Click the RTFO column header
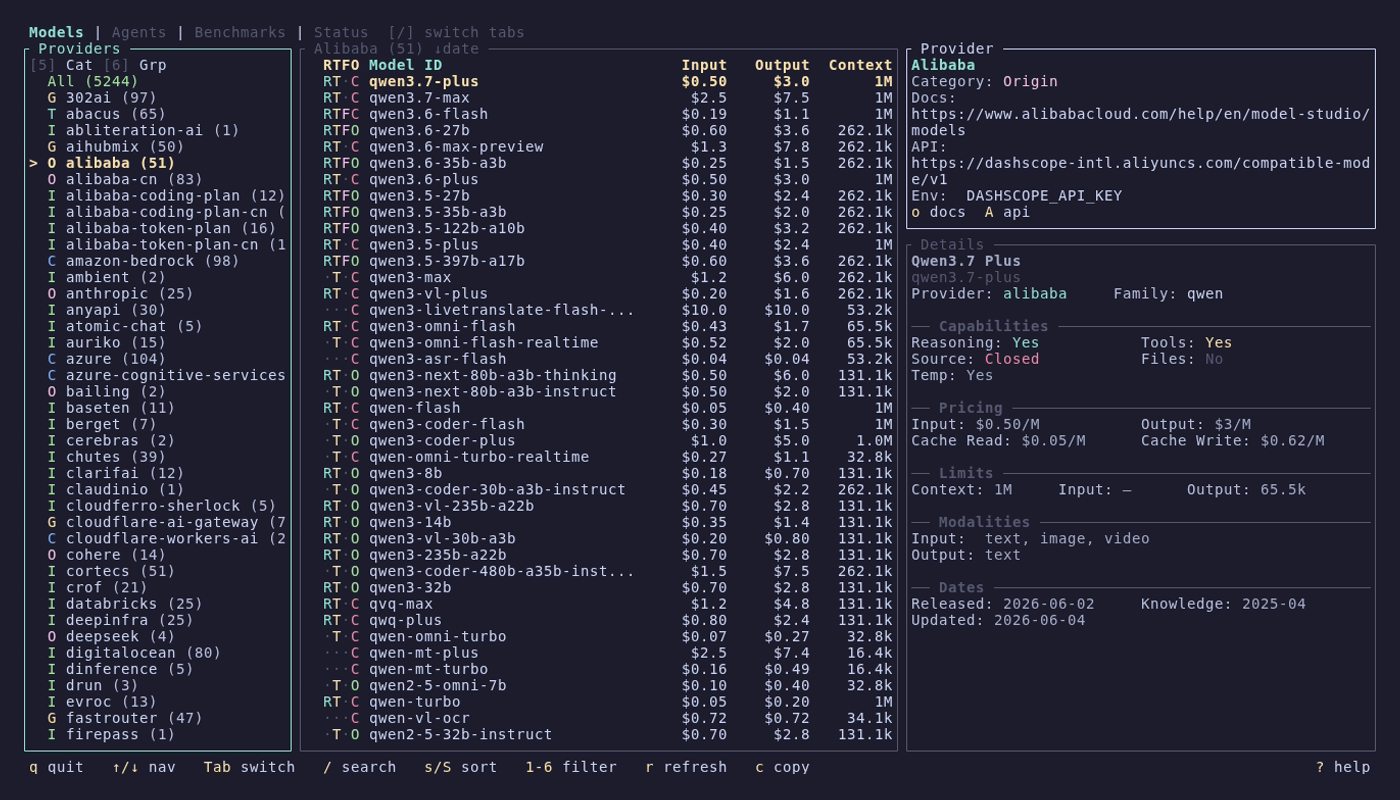Viewport: 1400px width, 800px height. click(341, 65)
